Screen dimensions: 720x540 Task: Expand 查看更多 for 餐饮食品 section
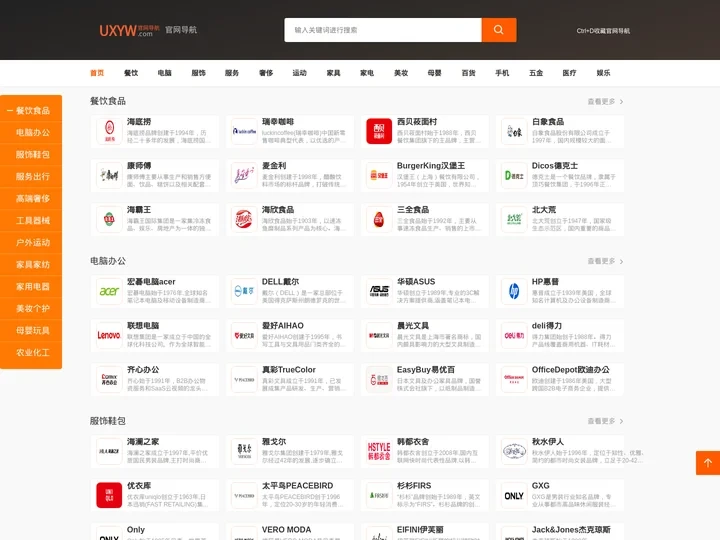605,101
